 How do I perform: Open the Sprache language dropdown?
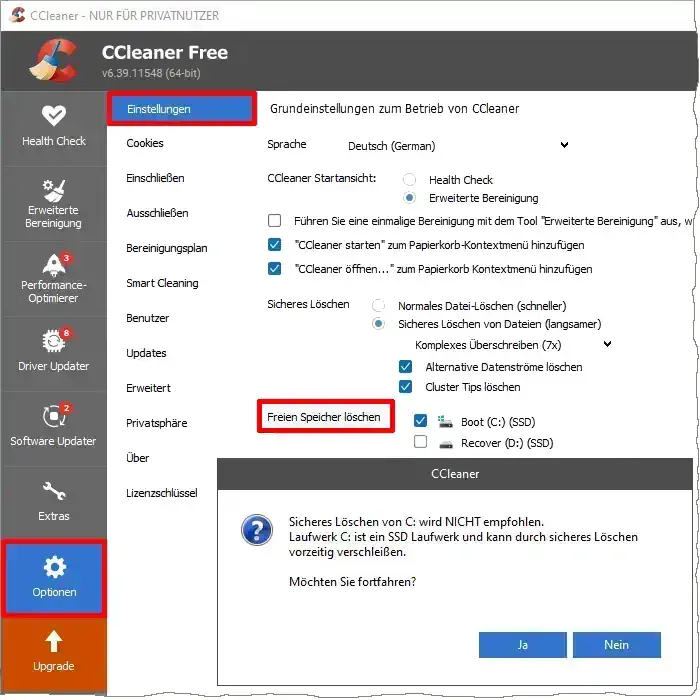pyautogui.click(x=458, y=146)
